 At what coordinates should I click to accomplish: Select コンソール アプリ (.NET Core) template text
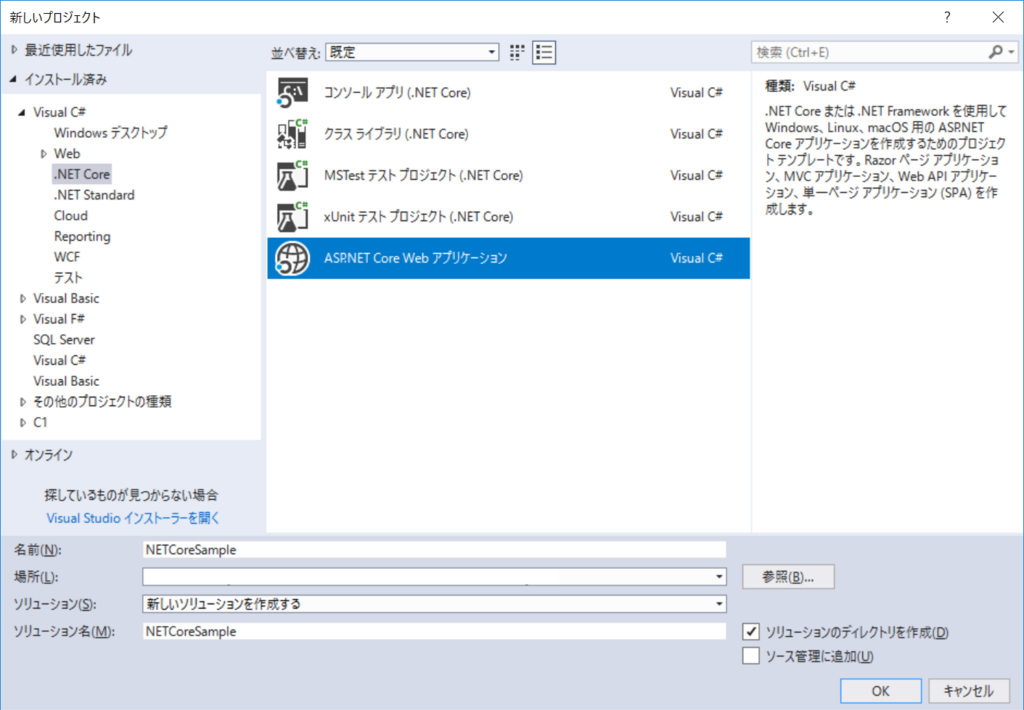coord(397,93)
